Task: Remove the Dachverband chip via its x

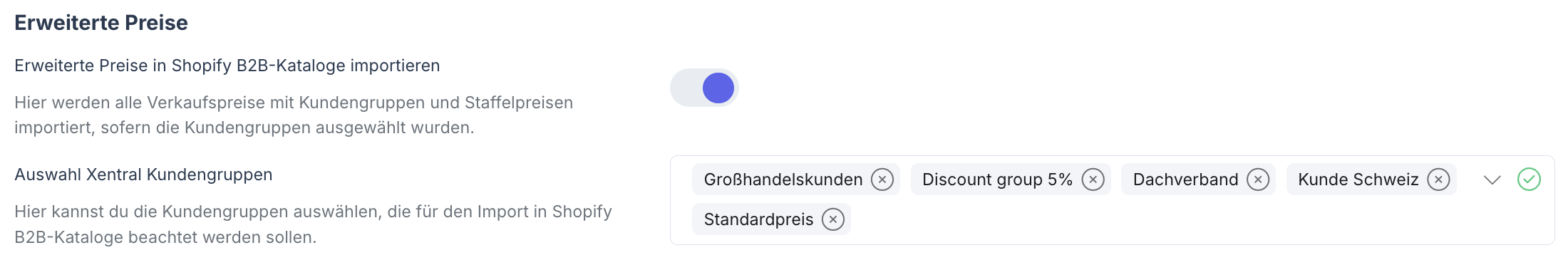Action: click(1258, 180)
